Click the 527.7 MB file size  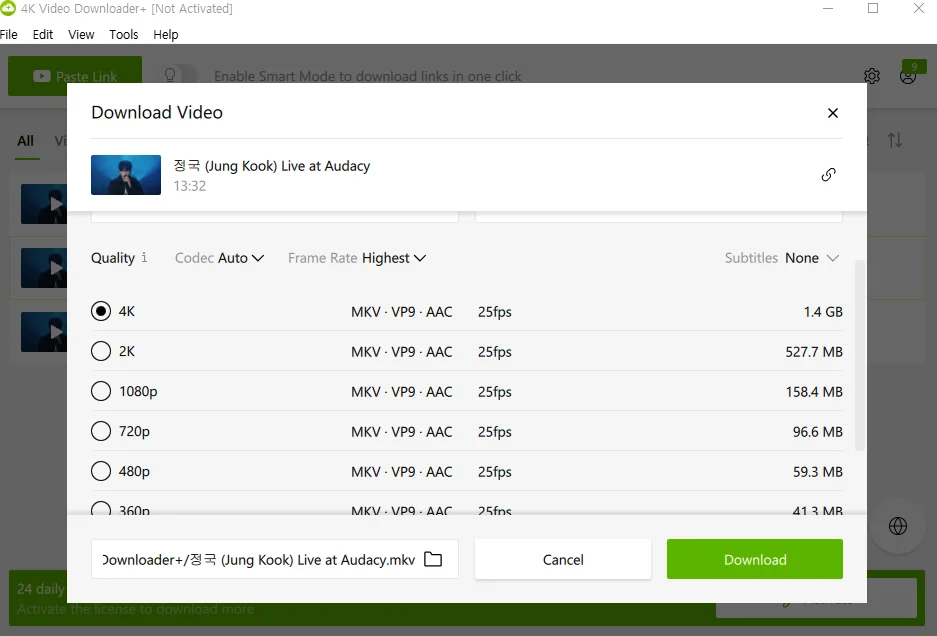coord(814,351)
